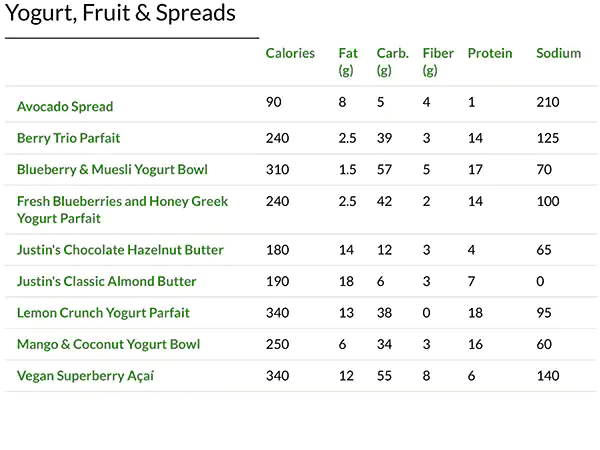The image size is (600, 450).
Task: Click the Calories column header
Action: 290,54
